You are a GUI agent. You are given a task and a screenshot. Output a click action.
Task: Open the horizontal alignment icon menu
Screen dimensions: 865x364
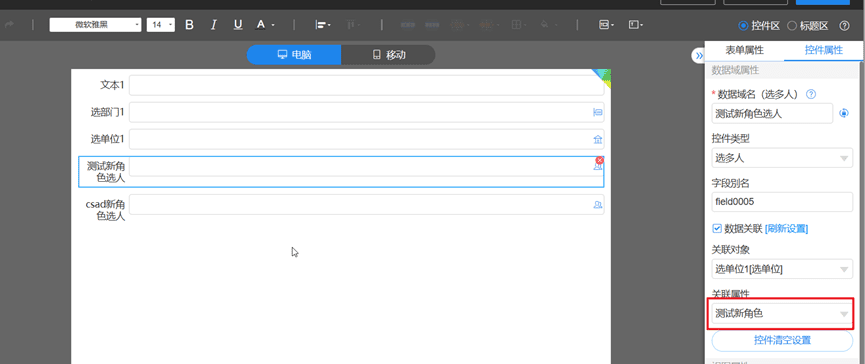(323, 25)
